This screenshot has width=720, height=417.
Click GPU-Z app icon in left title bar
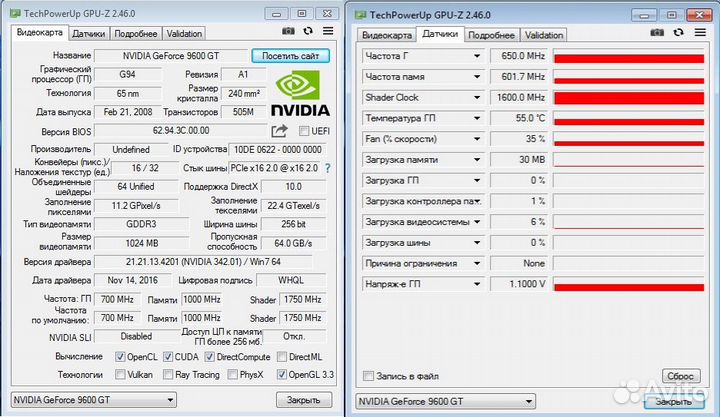[15, 13]
